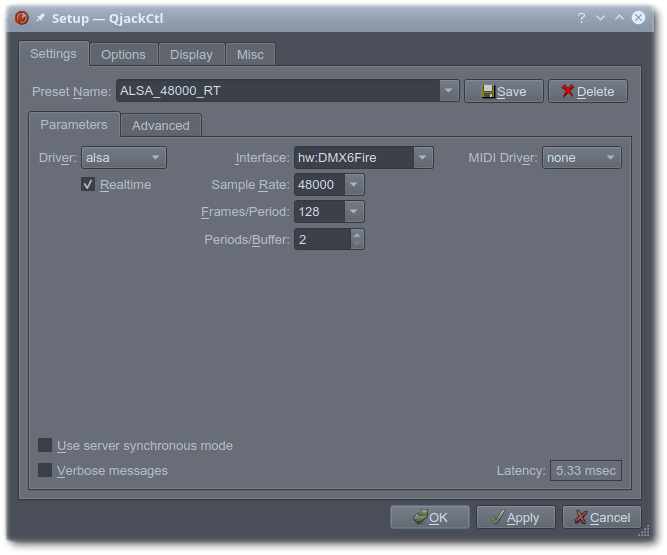This screenshot has height=555, width=667.
Task: Open the Driver alsa dropdown
Action: click(x=124, y=158)
